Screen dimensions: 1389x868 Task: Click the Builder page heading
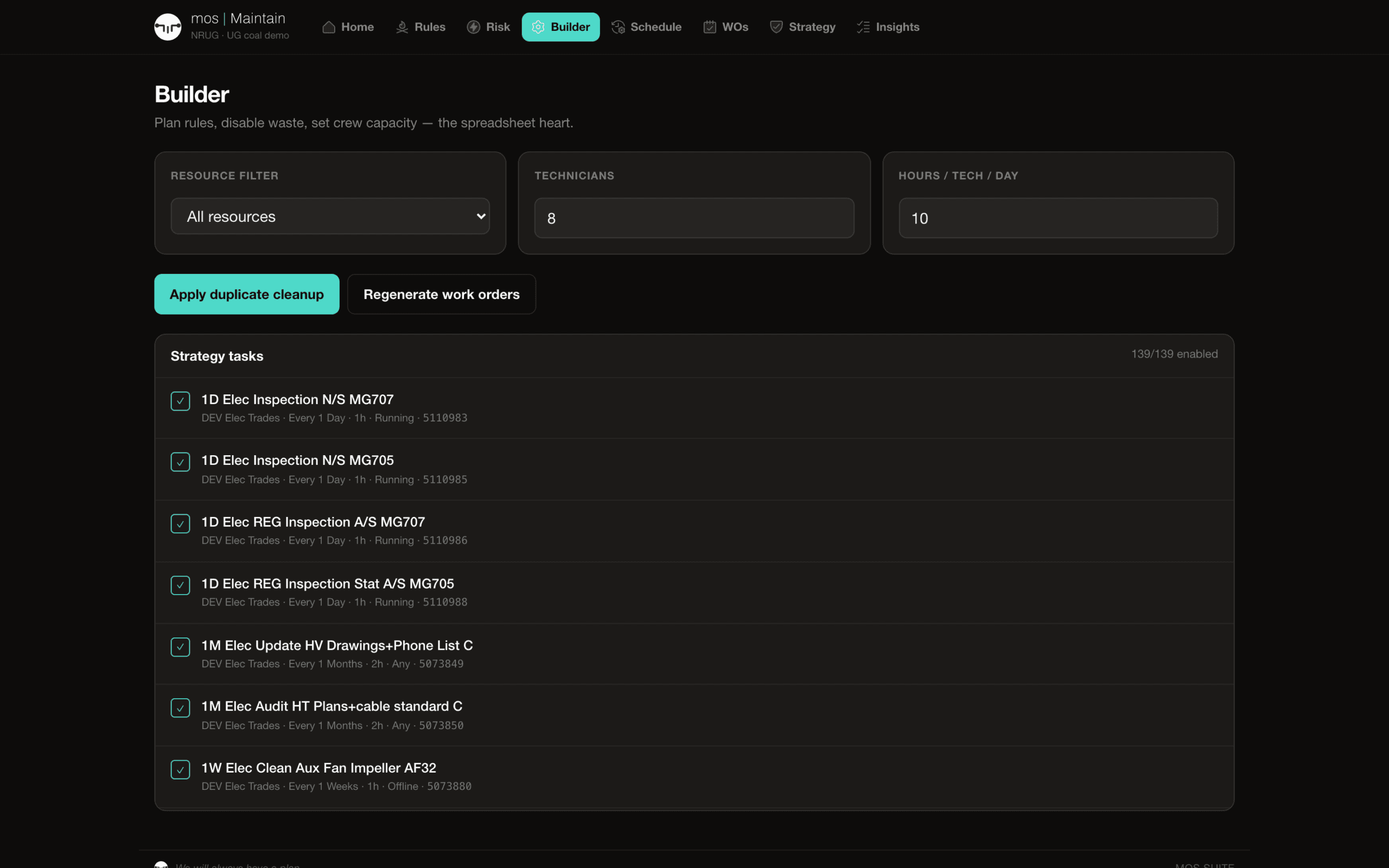point(192,94)
